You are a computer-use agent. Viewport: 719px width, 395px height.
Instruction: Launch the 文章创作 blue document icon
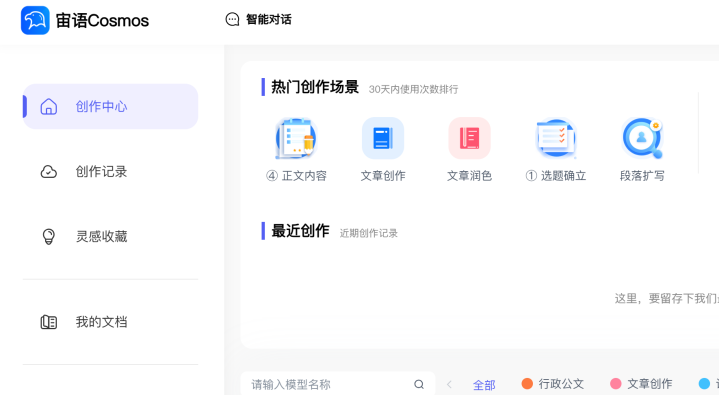tap(383, 138)
